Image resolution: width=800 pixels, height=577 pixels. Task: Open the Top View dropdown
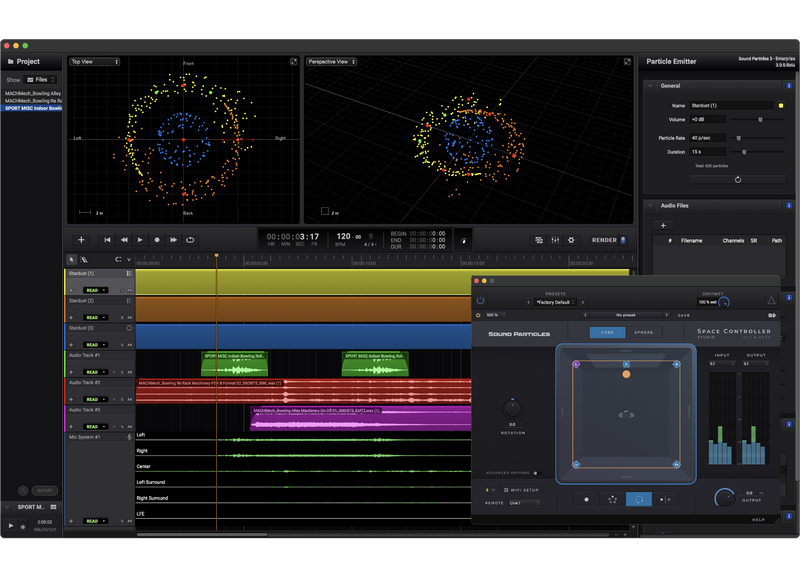pos(95,62)
